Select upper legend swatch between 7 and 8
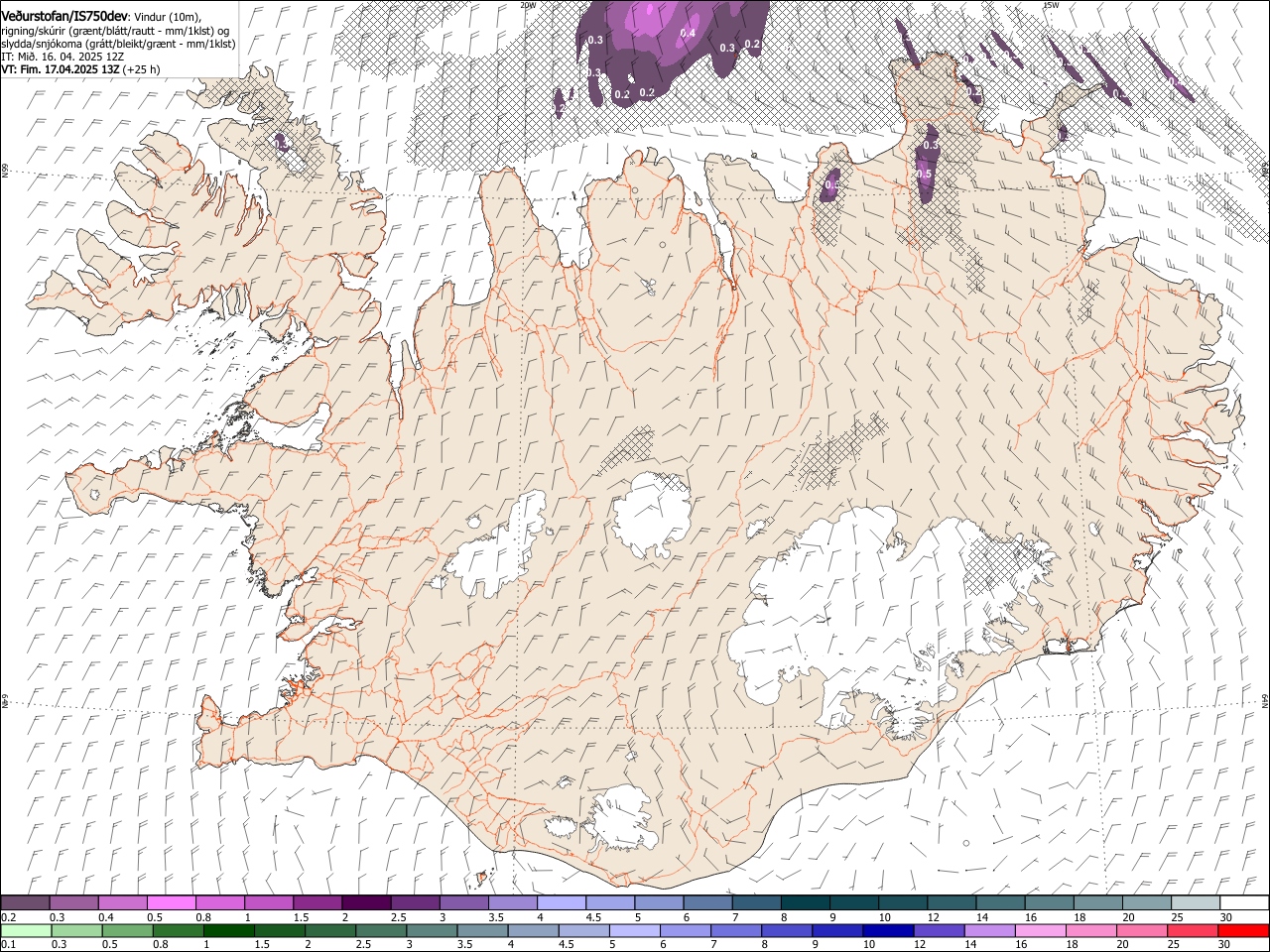Screen dimensions: 1270x952 [x=756, y=902]
